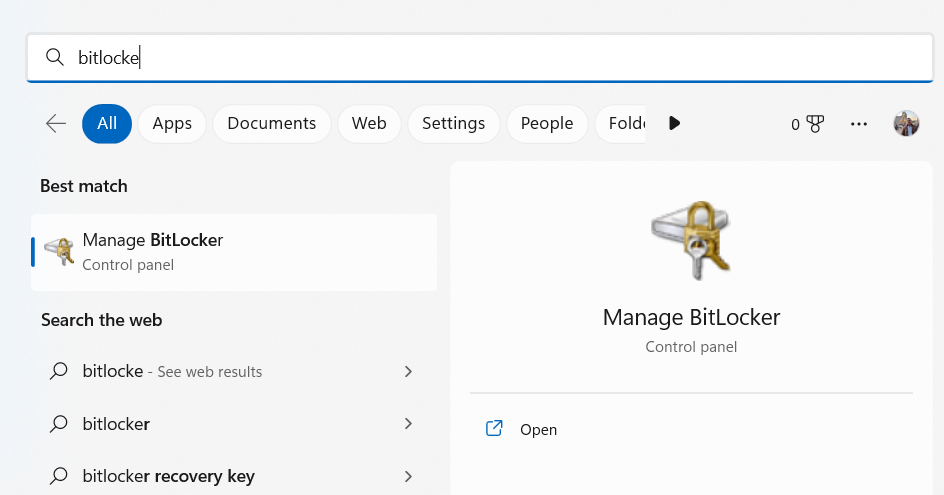Click the search magnifier icon in search box
The width and height of the screenshot is (944, 495).
[55, 57]
